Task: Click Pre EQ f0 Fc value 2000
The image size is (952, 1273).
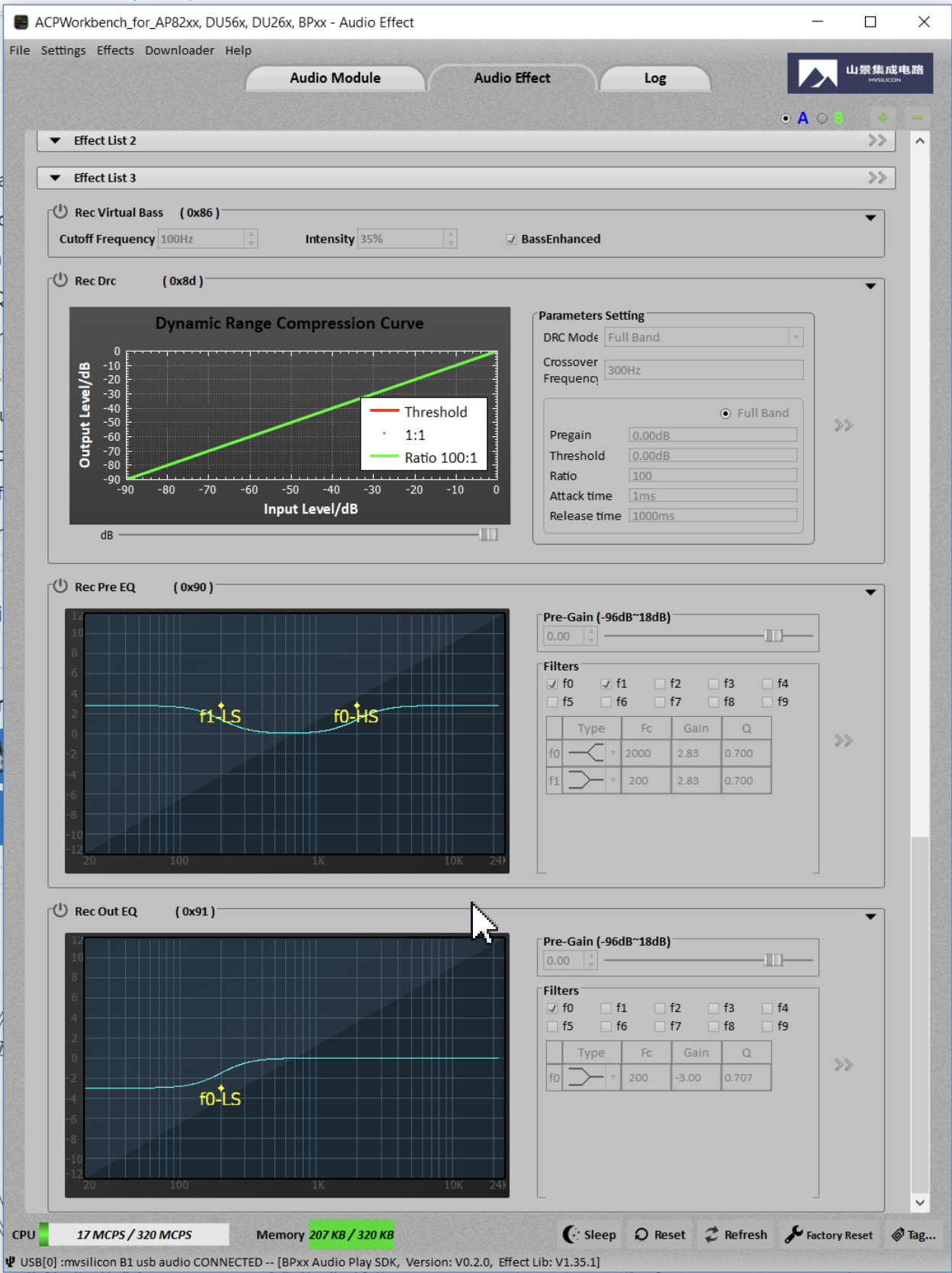Action: point(646,753)
